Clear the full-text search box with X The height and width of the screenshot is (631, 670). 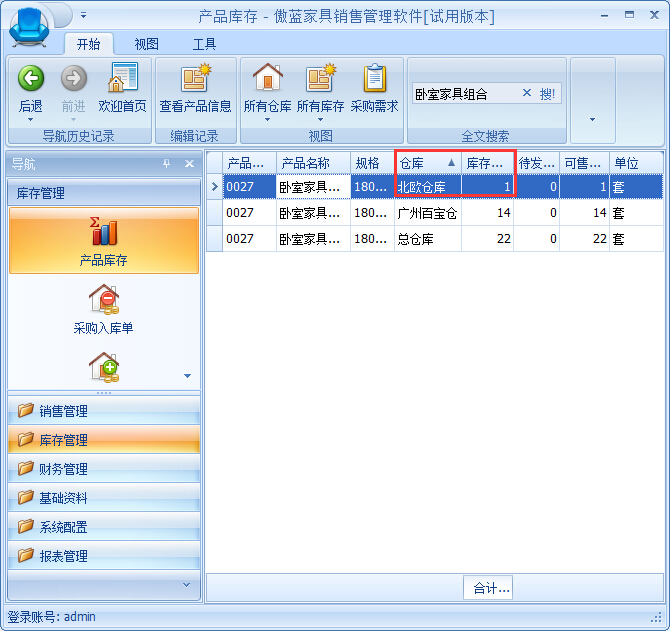(x=527, y=93)
